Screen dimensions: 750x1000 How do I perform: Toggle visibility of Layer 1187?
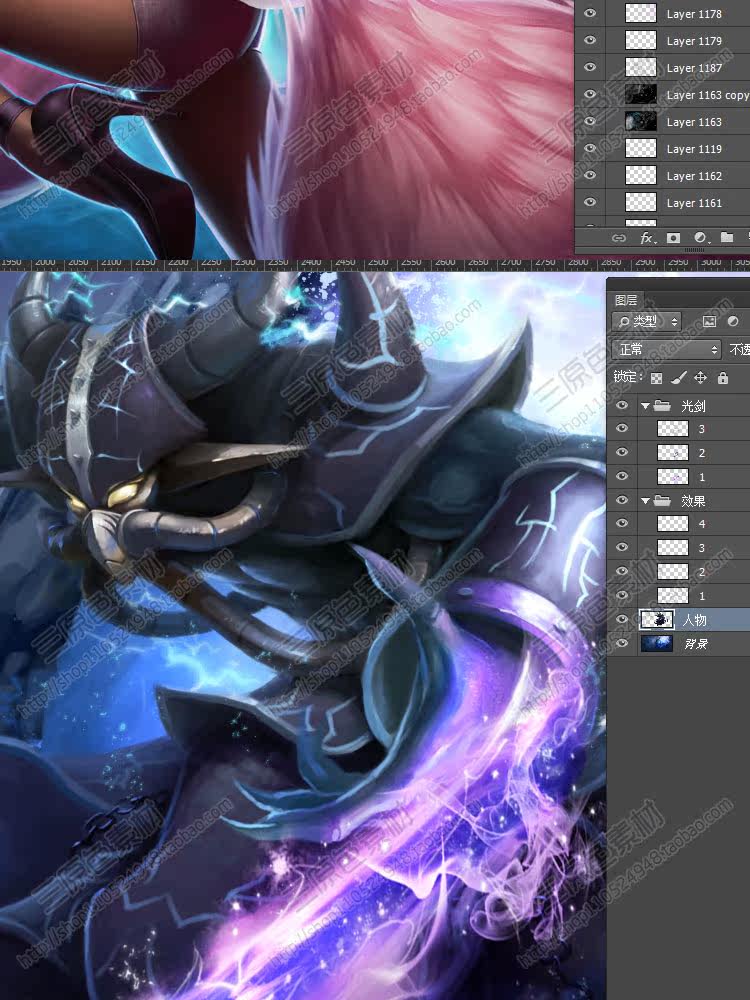point(590,67)
